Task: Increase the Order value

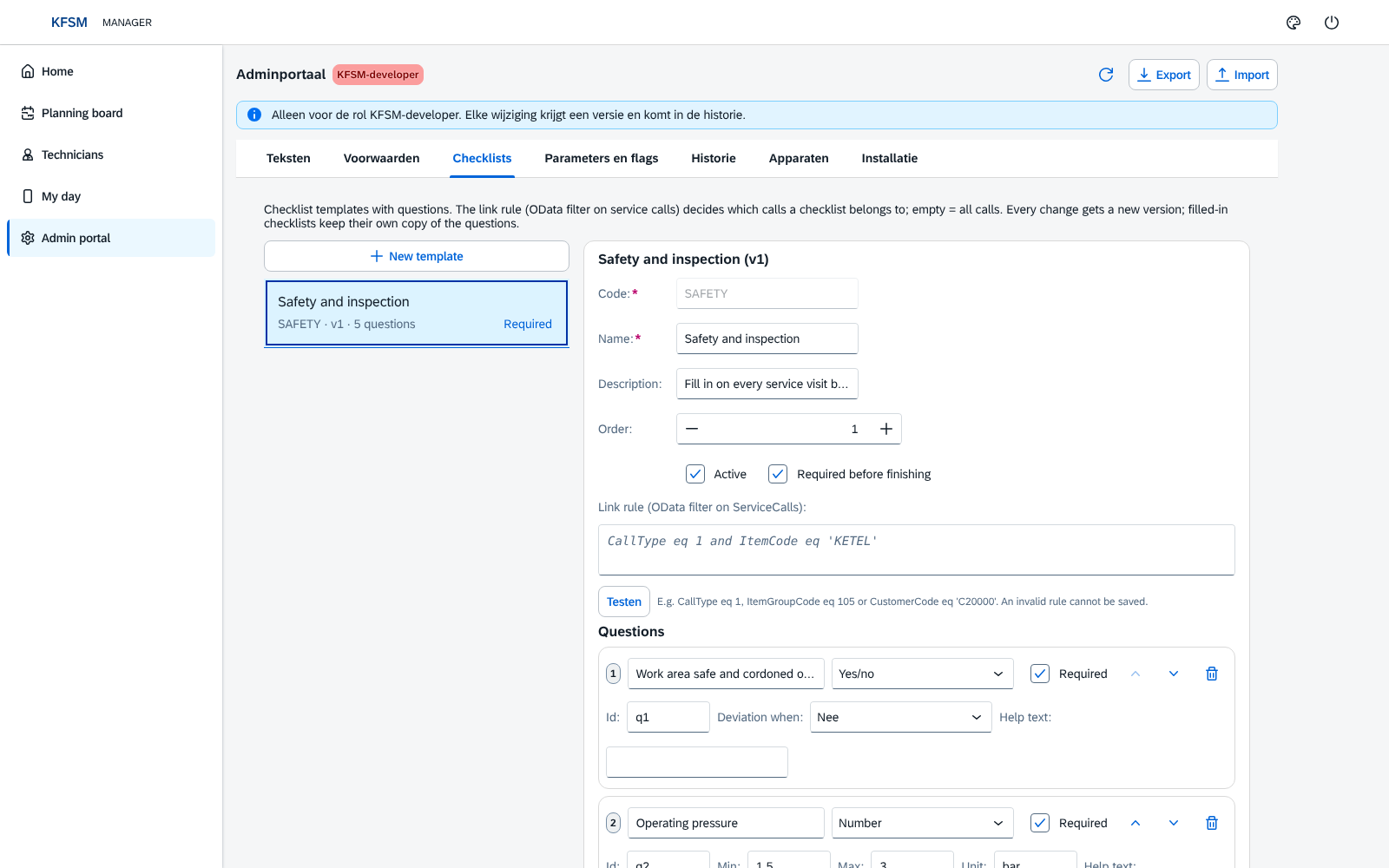Action: coord(886,429)
